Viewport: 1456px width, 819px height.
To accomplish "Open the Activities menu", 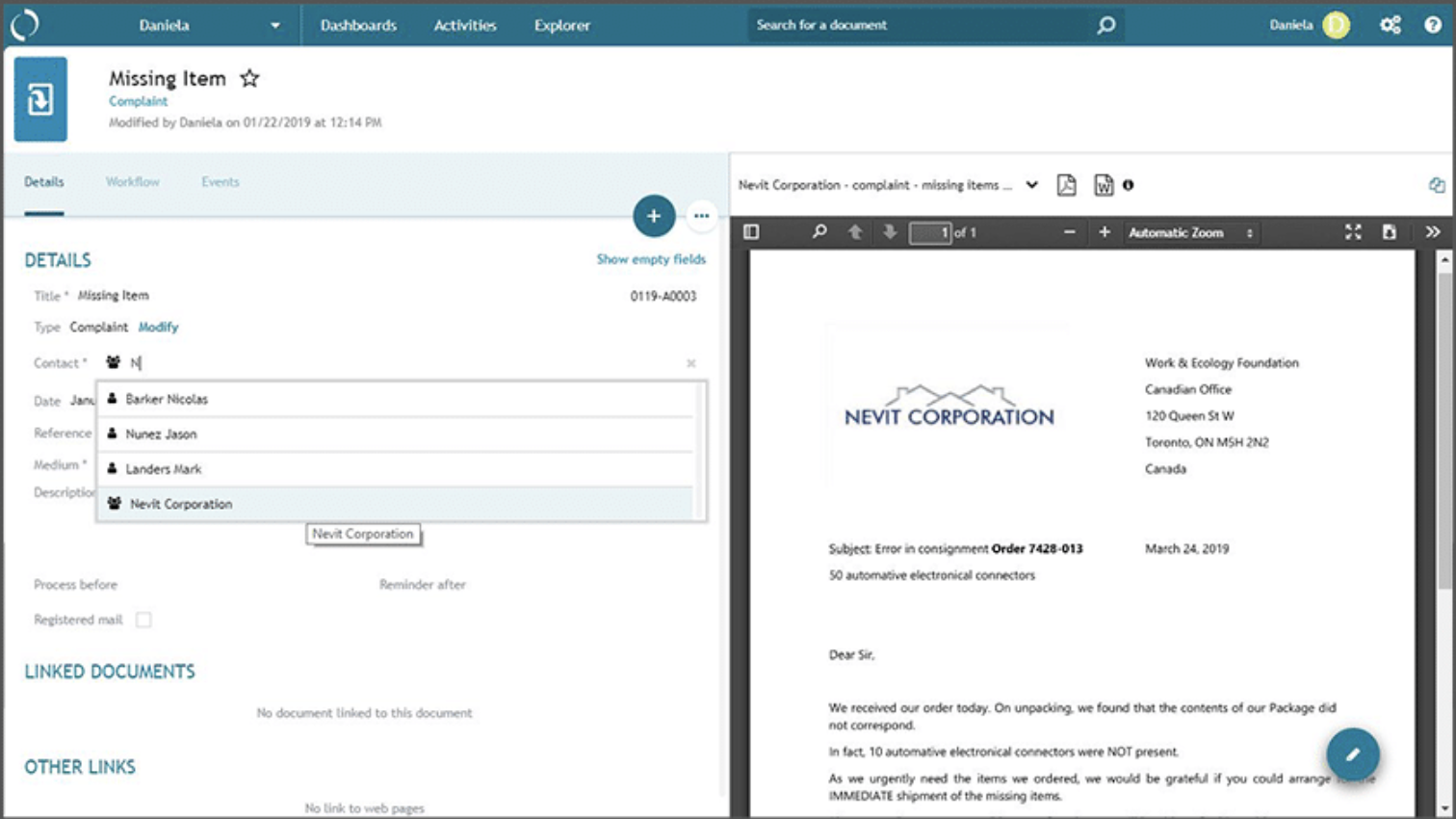I will [x=465, y=25].
